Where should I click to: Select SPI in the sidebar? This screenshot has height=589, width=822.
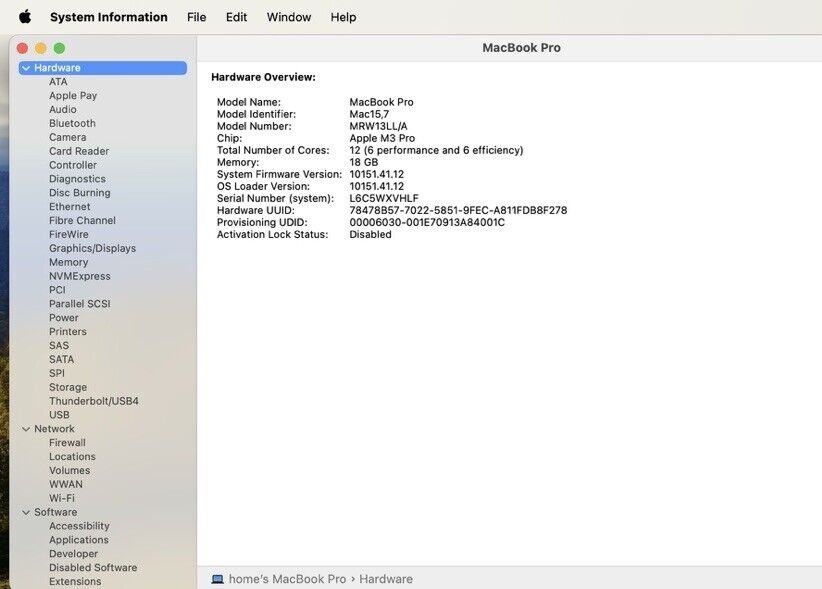[x=57, y=373]
